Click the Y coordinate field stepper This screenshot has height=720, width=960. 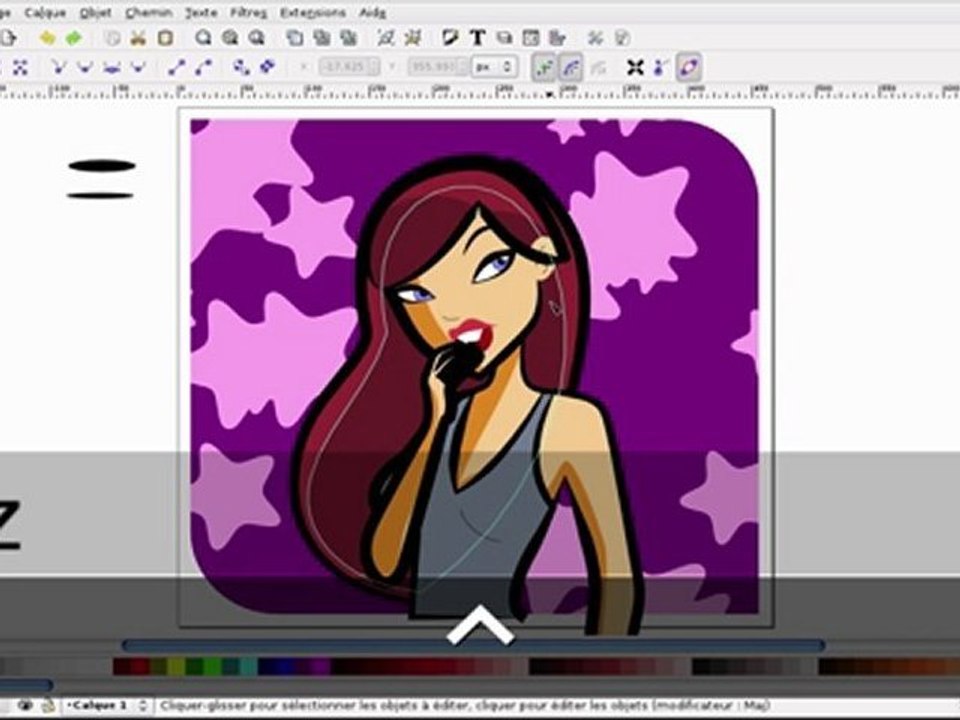463,67
